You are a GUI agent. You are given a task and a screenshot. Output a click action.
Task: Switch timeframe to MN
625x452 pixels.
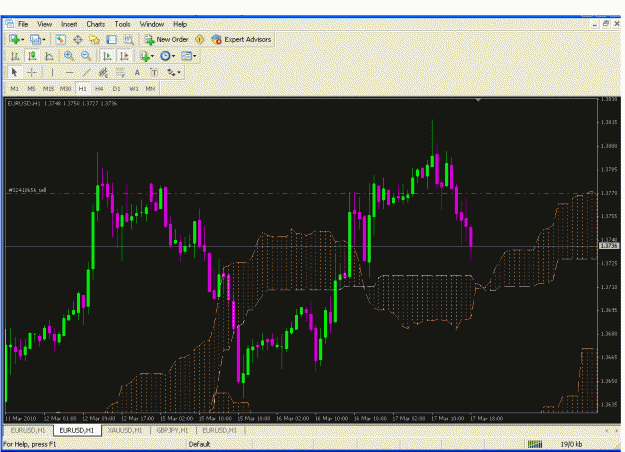coord(150,89)
